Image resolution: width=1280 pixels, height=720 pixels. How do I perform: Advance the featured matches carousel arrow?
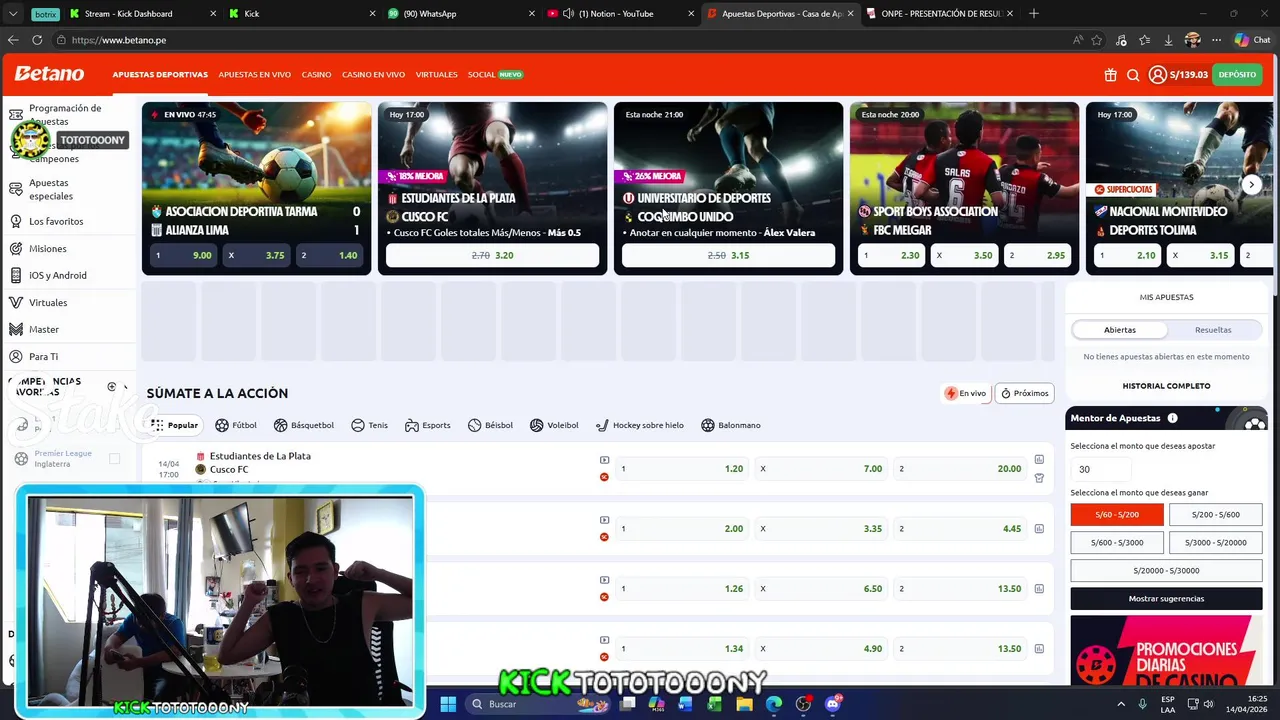(1251, 185)
